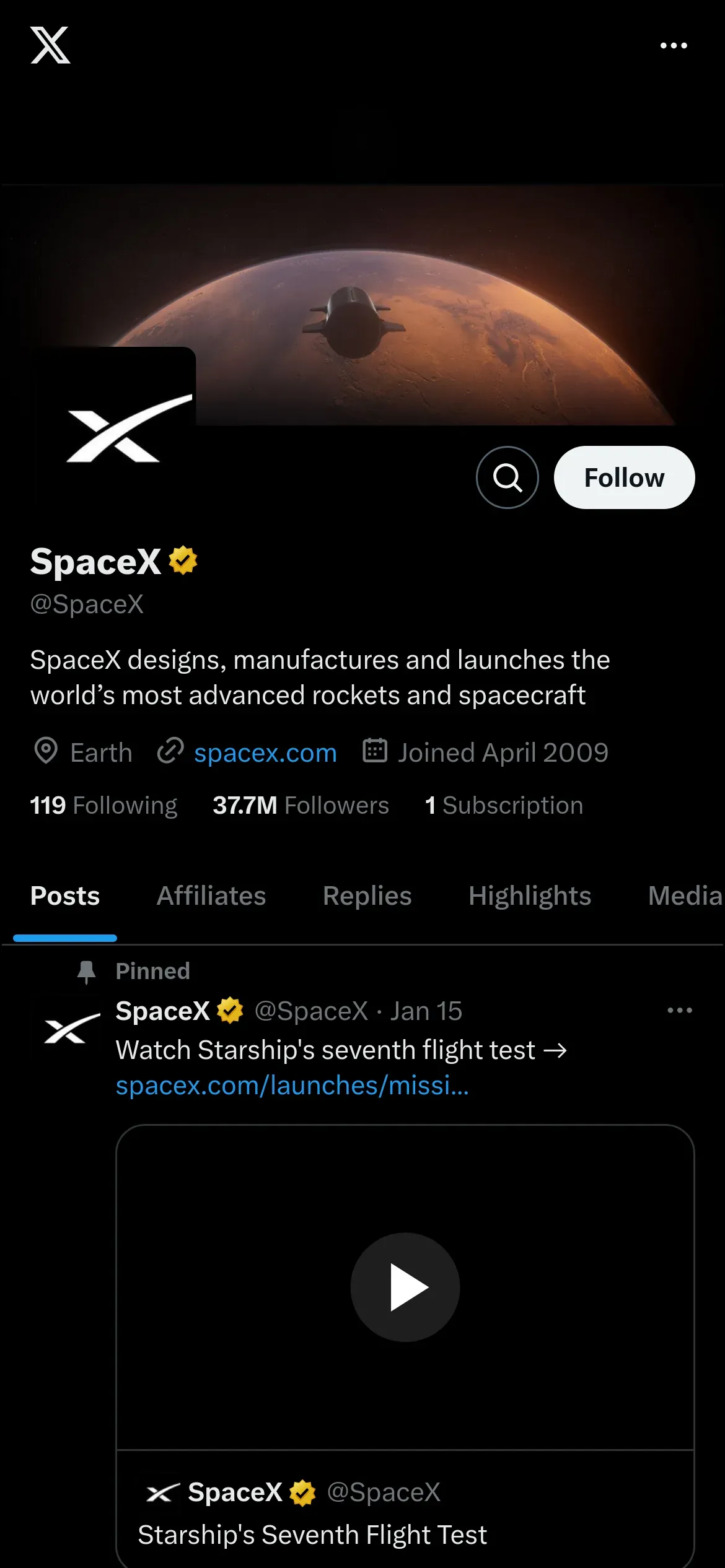Open the spacex.com website link
The image size is (725, 1568).
pyautogui.click(x=265, y=752)
